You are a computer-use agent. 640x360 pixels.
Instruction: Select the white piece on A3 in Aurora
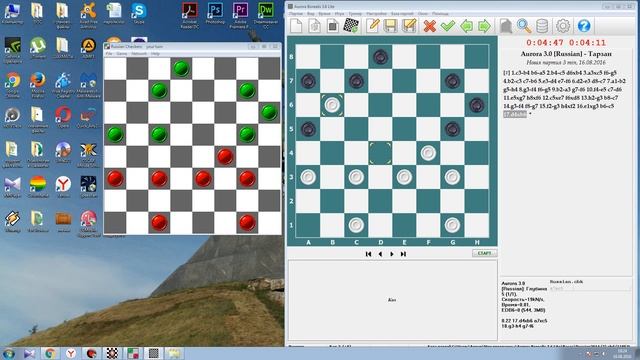pyautogui.click(x=308, y=177)
